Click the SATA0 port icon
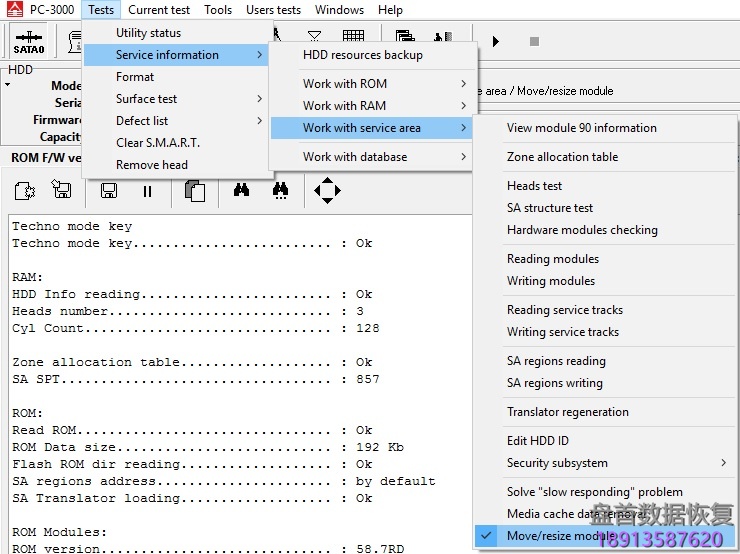 [x=28, y=41]
